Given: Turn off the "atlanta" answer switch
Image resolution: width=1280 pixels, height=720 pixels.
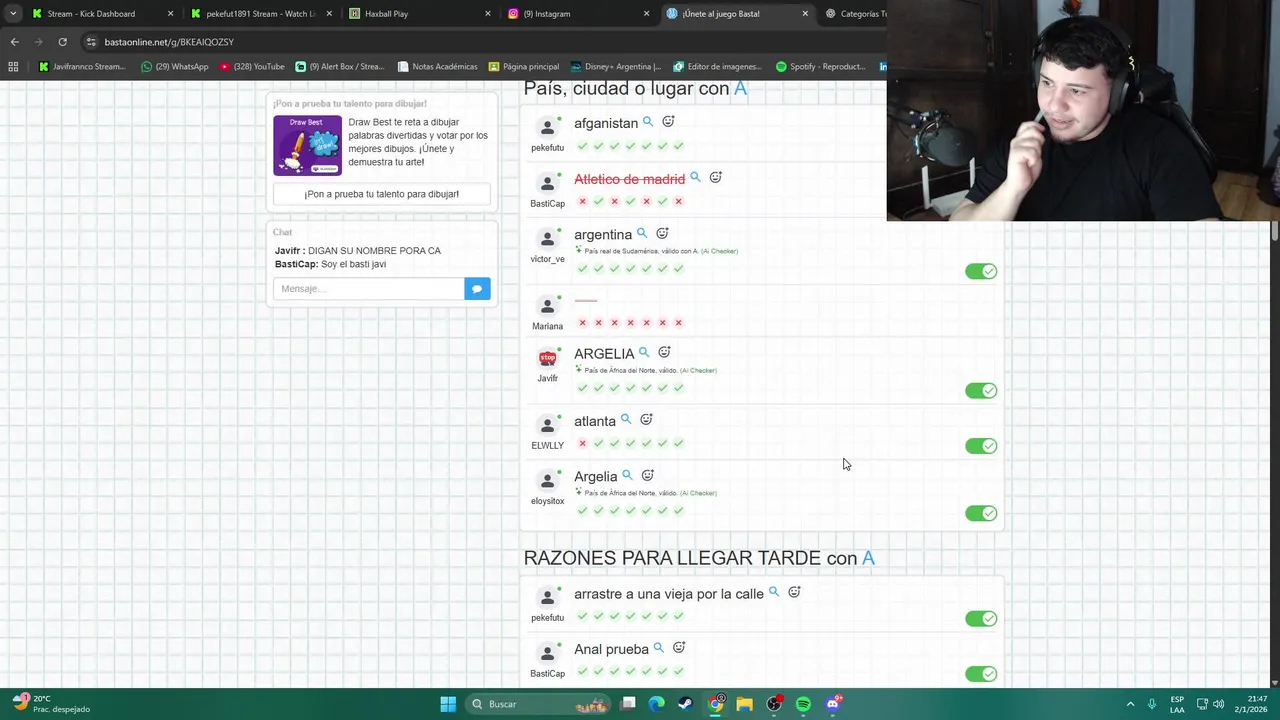Looking at the screenshot, I should pos(981,446).
